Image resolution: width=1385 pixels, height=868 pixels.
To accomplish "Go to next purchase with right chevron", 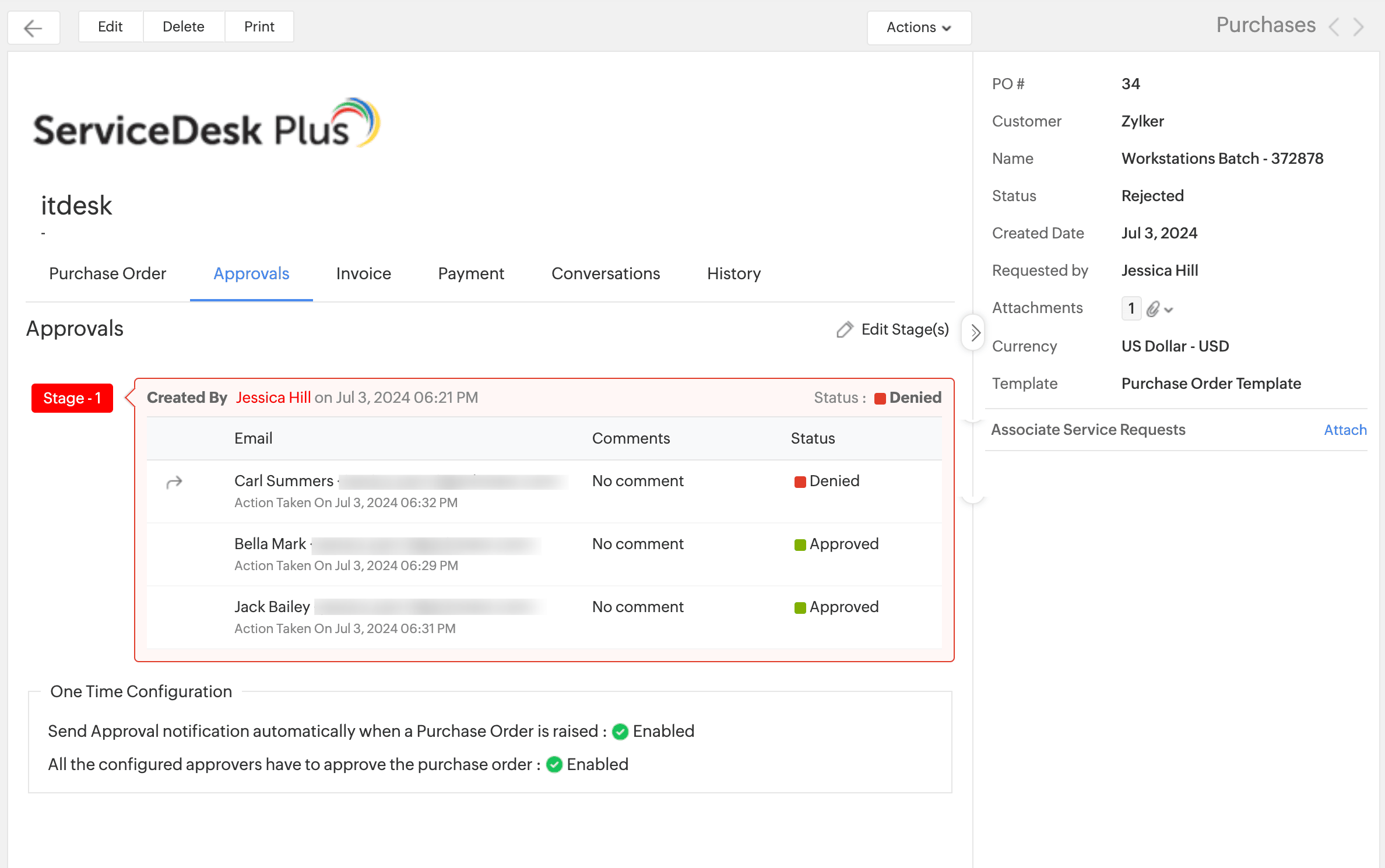I will tap(1359, 27).
